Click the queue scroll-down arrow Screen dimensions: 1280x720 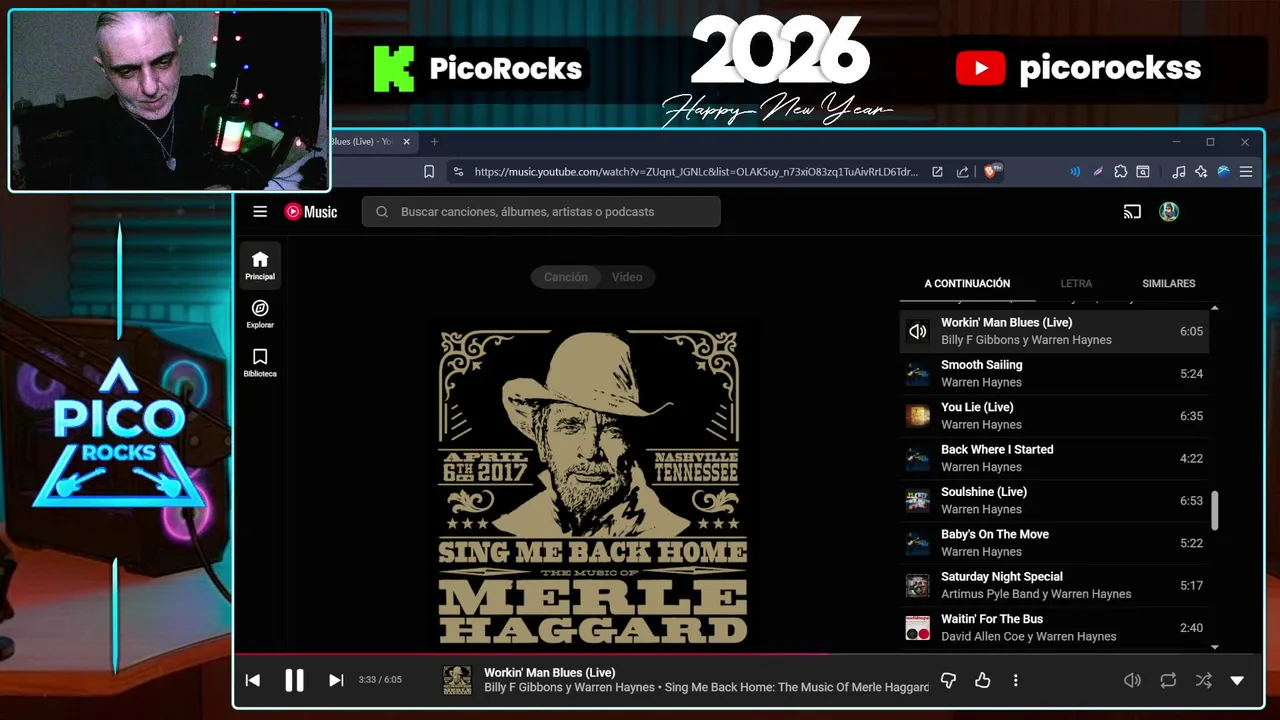1215,647
